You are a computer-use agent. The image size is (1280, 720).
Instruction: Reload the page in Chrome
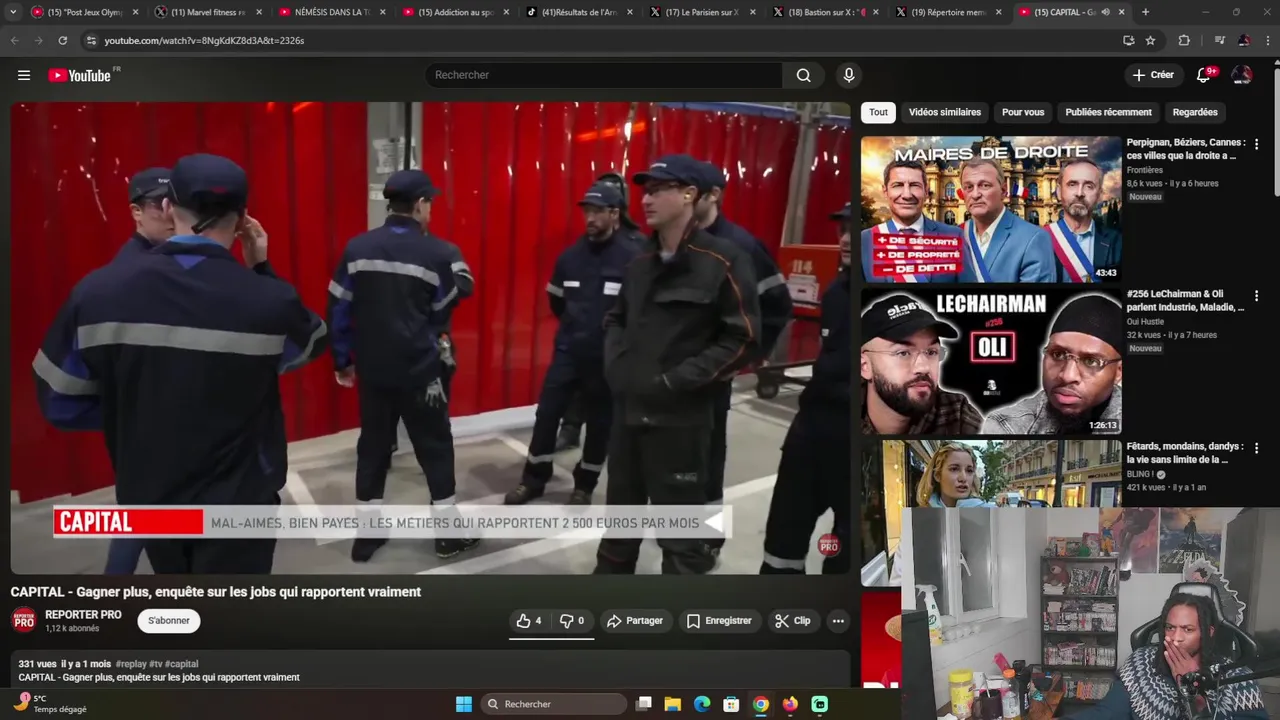coord(62,40)
